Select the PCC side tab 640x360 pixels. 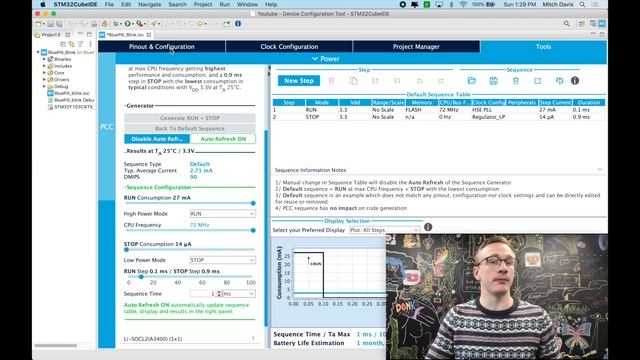(107, 127)
